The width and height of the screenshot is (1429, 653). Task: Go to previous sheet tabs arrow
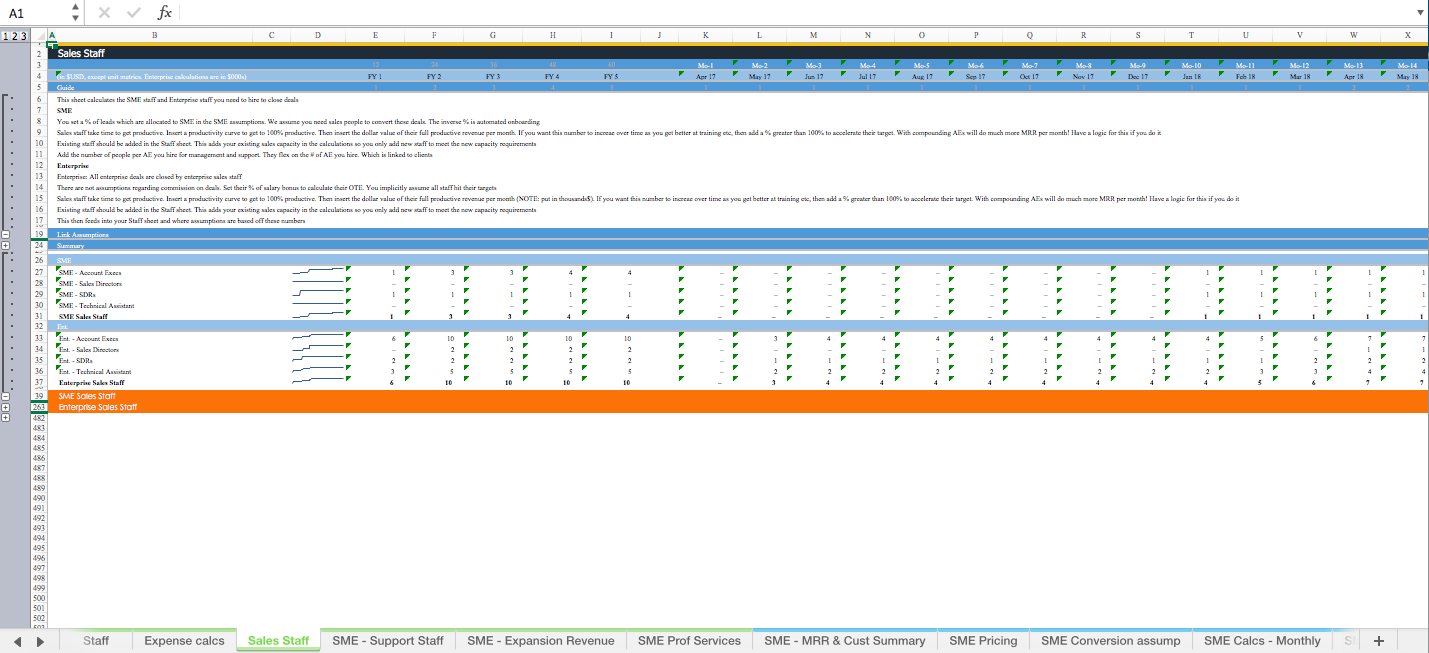[x=17, y=641]
